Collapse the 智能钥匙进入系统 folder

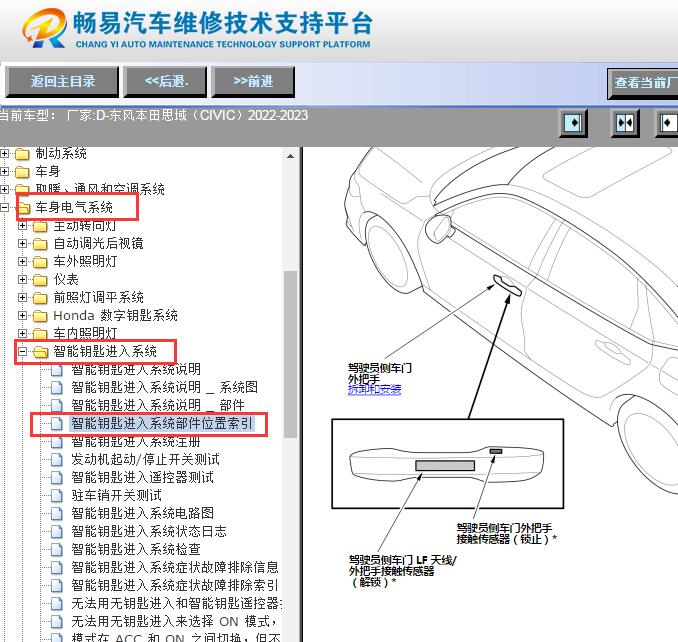click(x=22, y=351)
